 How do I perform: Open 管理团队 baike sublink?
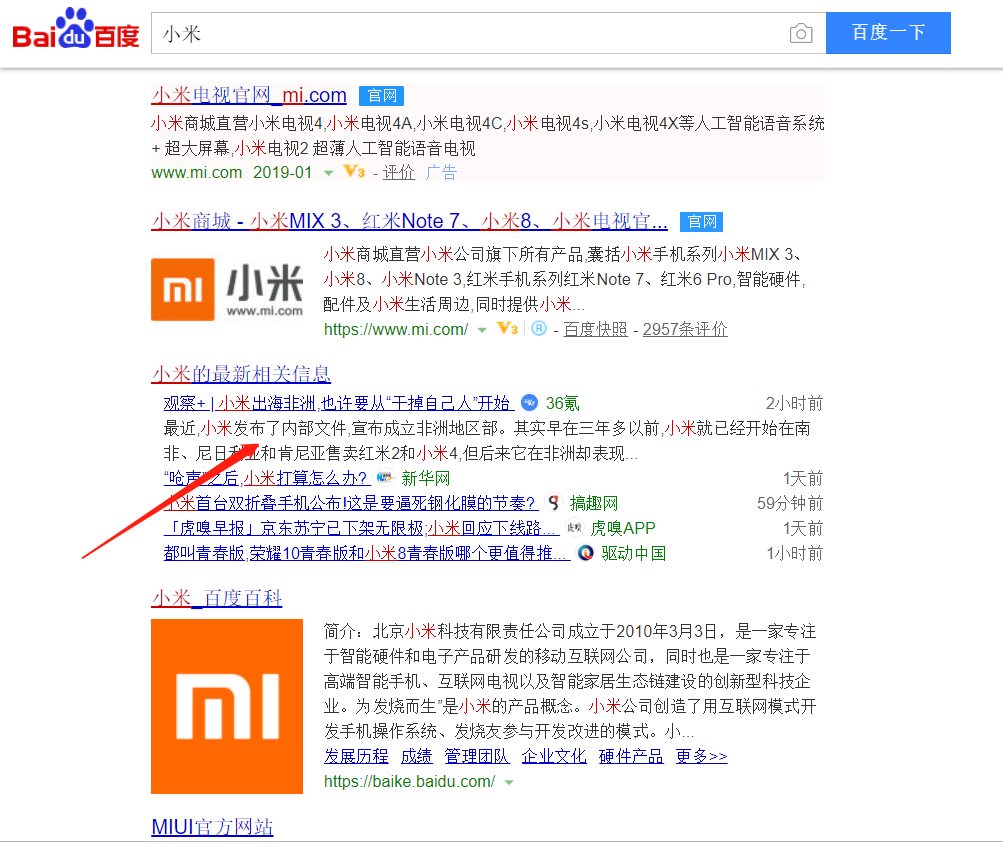click(477, 756)
